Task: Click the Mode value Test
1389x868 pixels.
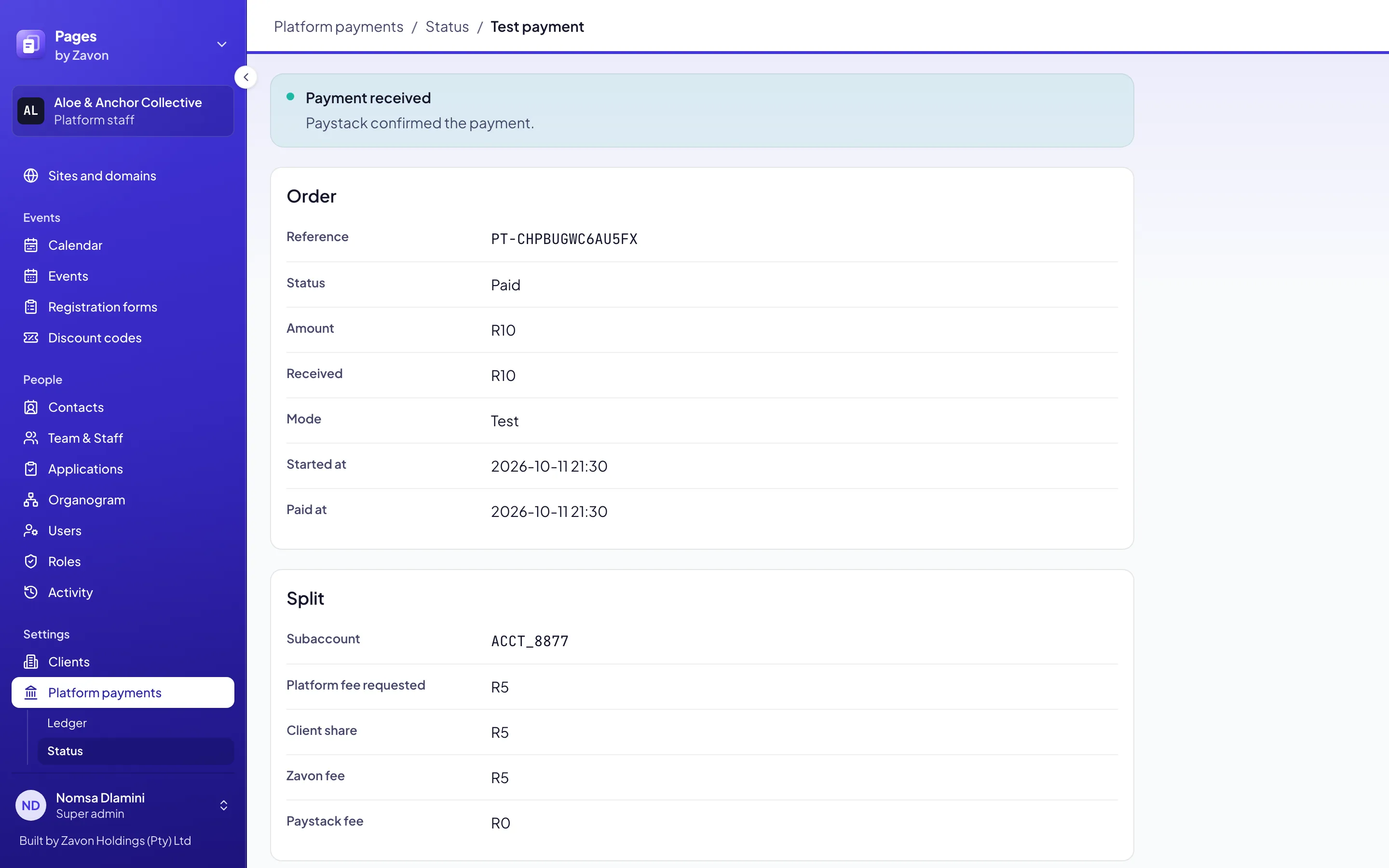Action: point(504,421)
